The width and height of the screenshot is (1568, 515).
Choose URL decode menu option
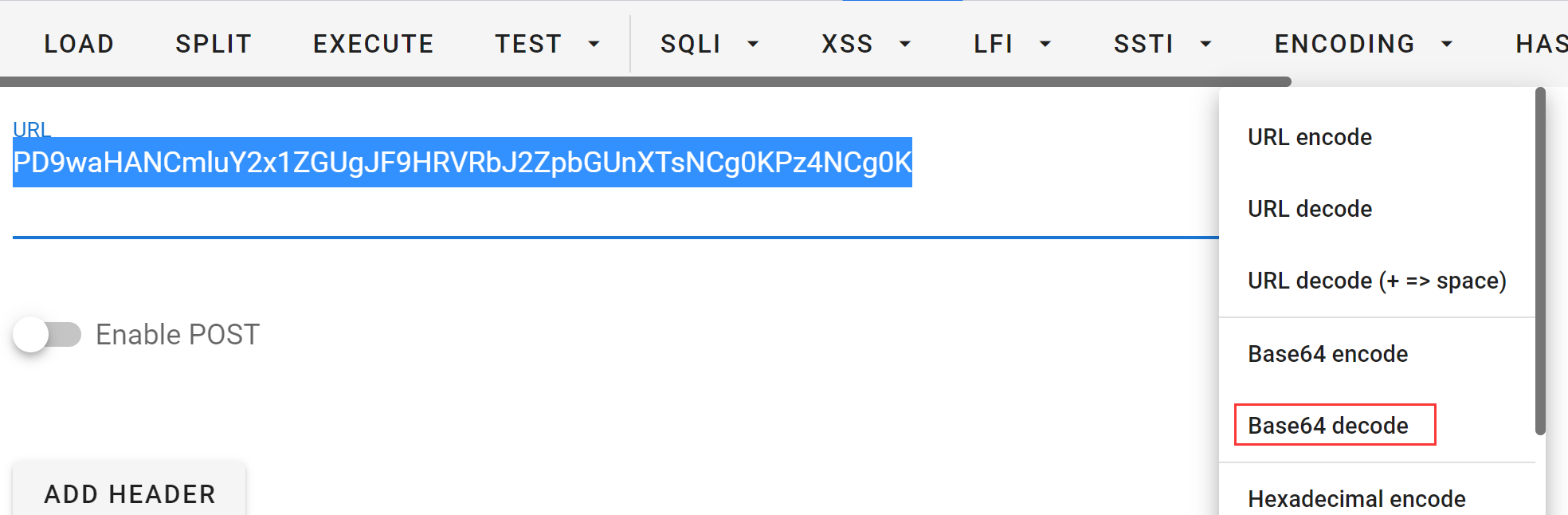click(x=1310, y=209)
